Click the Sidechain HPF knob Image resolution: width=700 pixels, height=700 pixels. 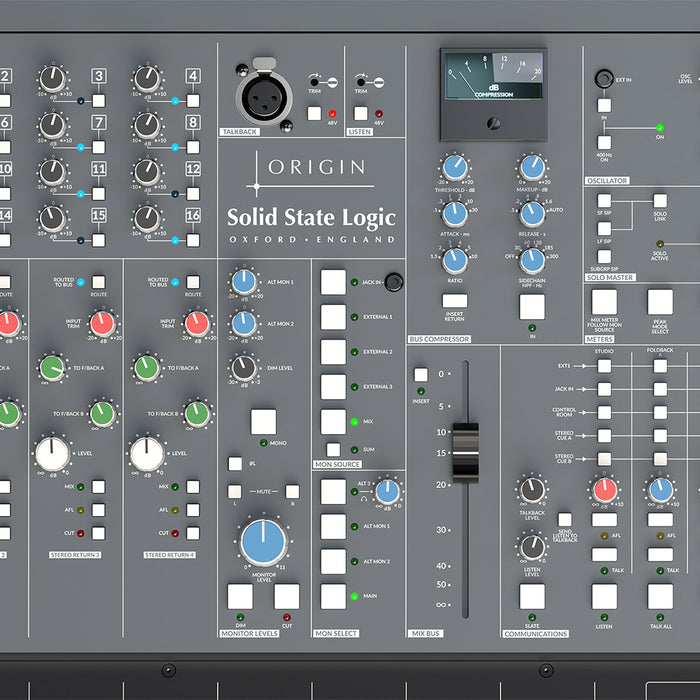point(533,259)
